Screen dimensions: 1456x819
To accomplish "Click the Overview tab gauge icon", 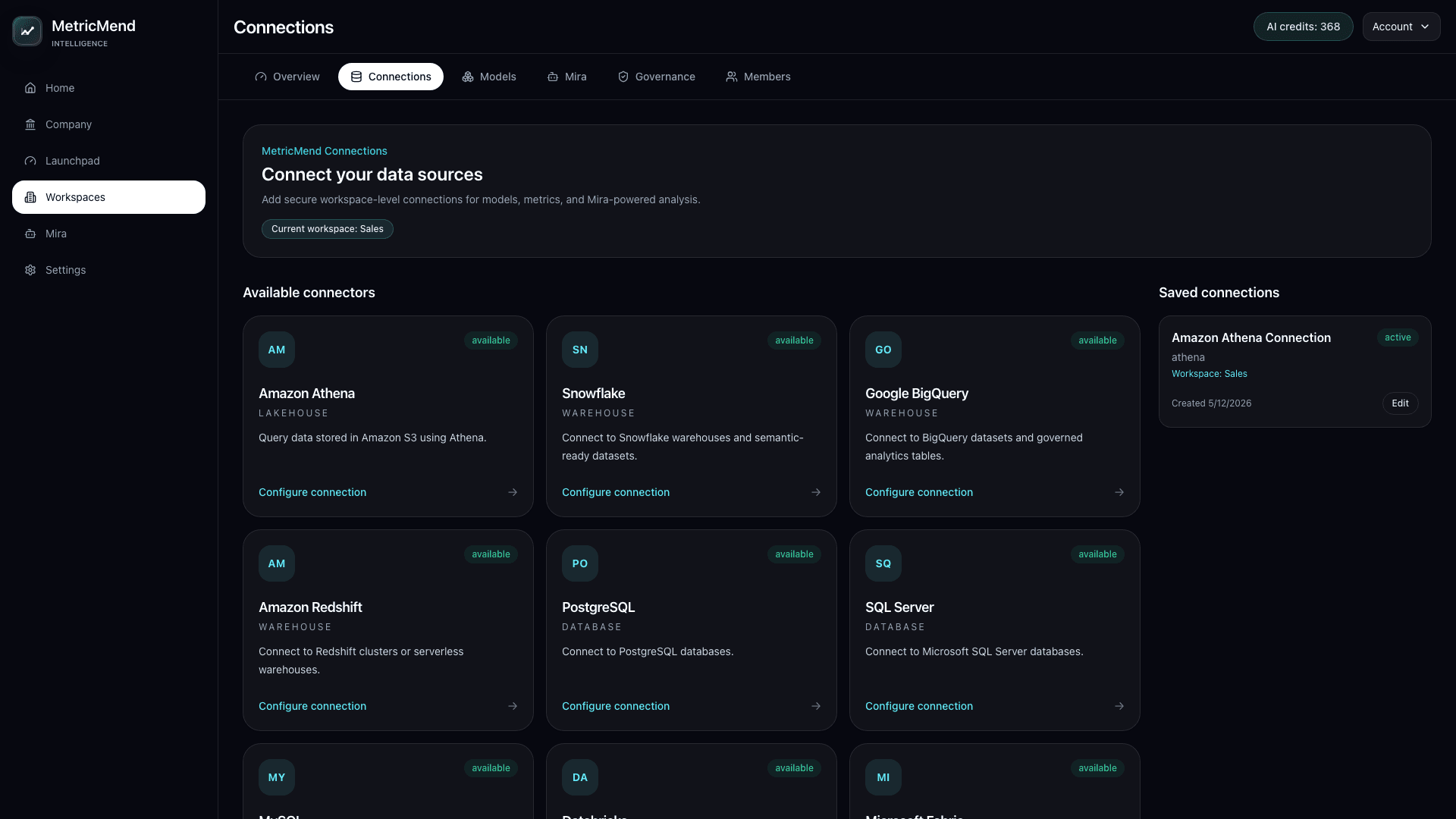I will pos(261,77).
